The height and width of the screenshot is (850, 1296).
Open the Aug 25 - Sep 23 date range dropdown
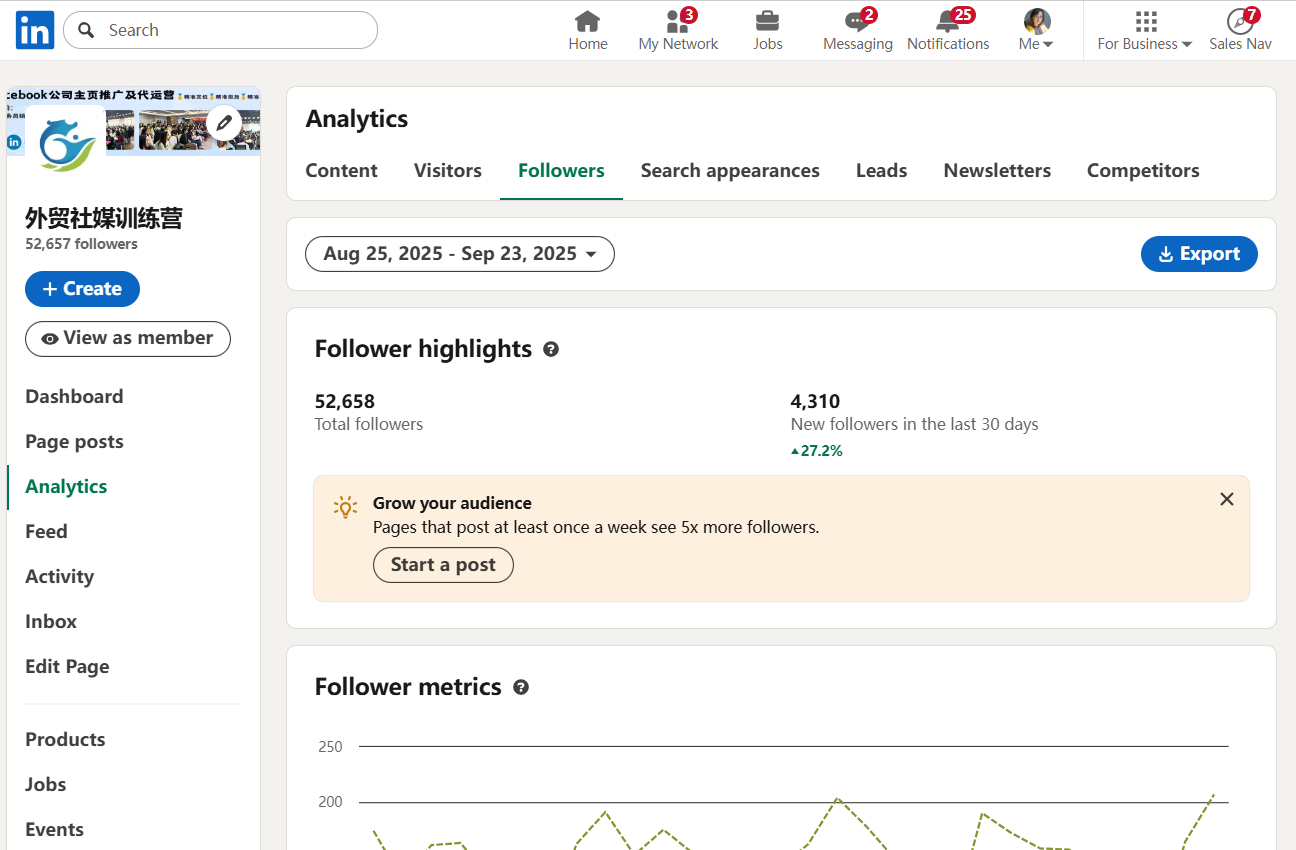click(460, 254)
